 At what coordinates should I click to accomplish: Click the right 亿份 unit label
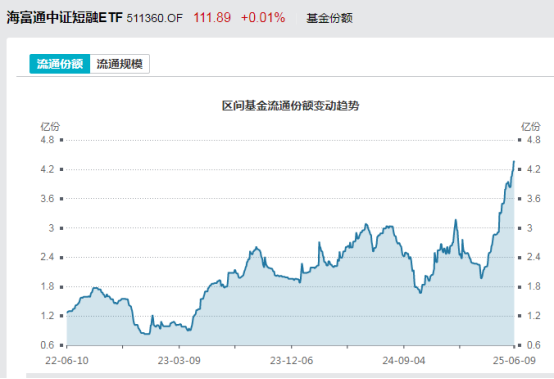tap(531, 126)
